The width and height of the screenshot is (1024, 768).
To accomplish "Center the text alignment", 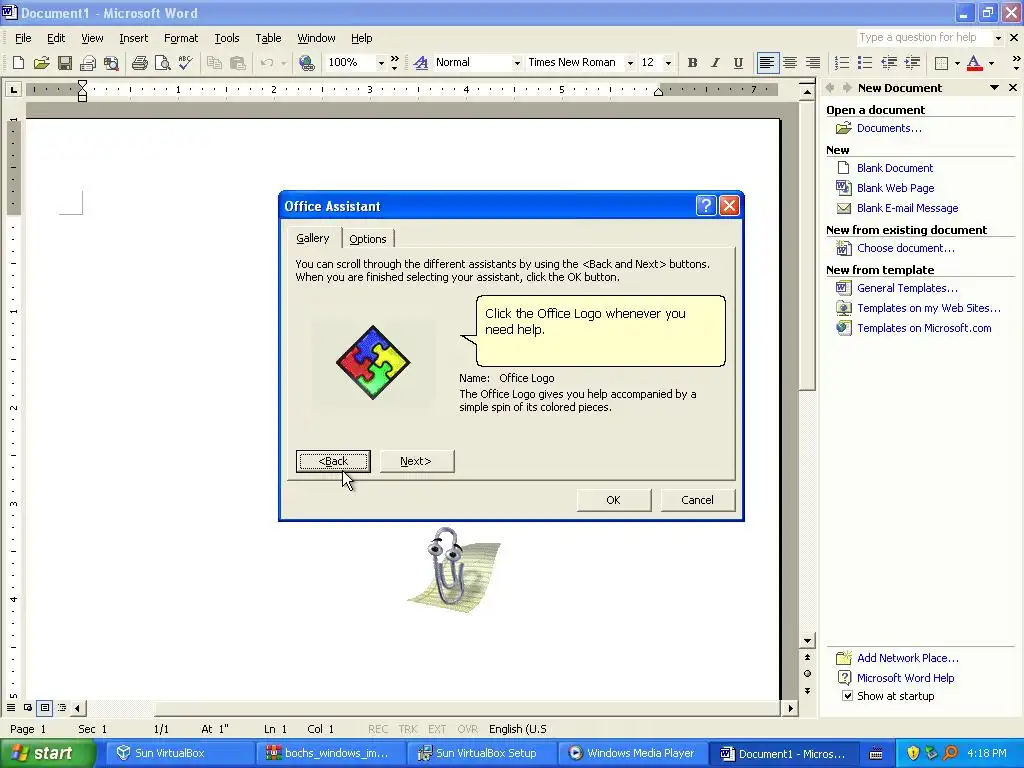I will point(790,63).
